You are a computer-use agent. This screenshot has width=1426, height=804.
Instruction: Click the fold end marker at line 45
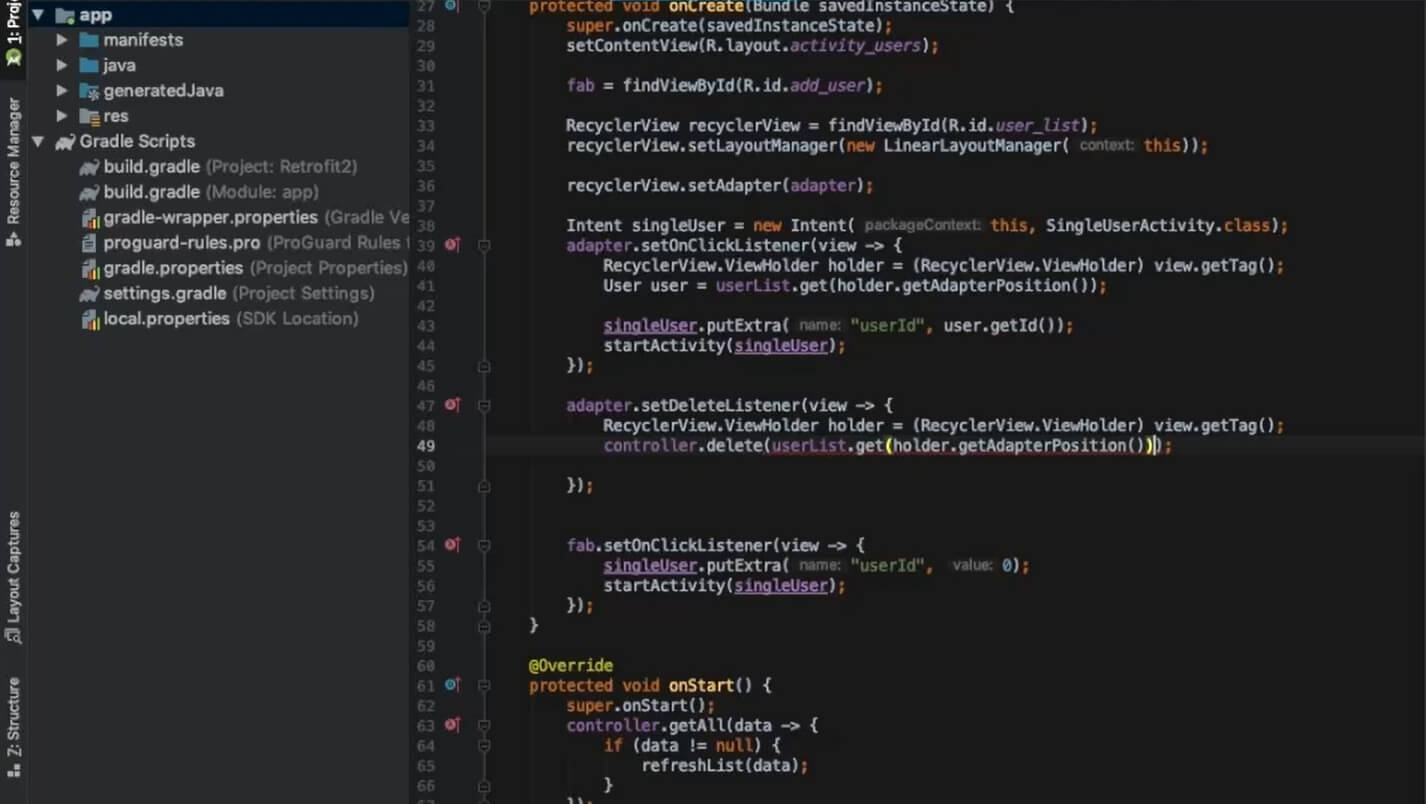(x=484, y=366)
